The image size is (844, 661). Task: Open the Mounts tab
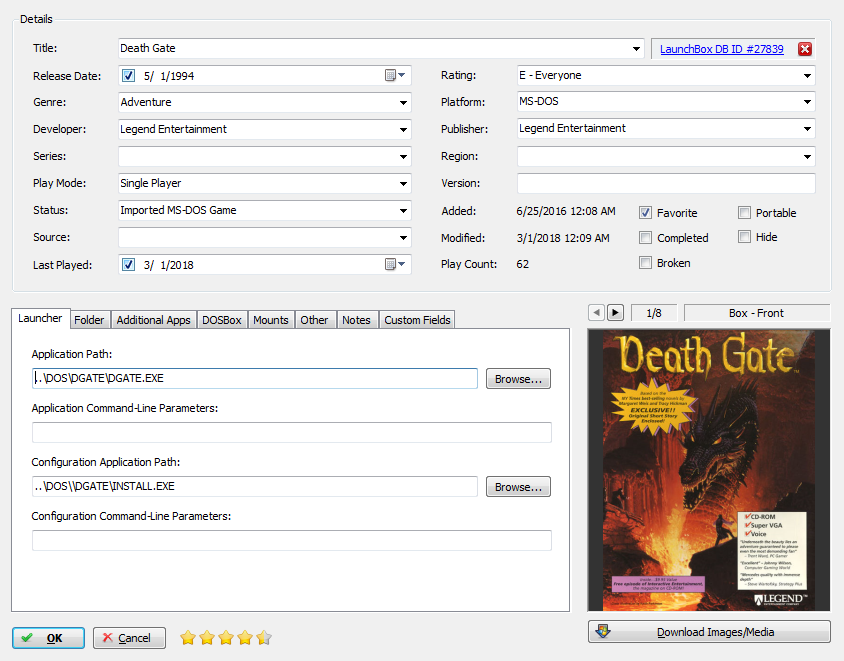pos(271,320)
